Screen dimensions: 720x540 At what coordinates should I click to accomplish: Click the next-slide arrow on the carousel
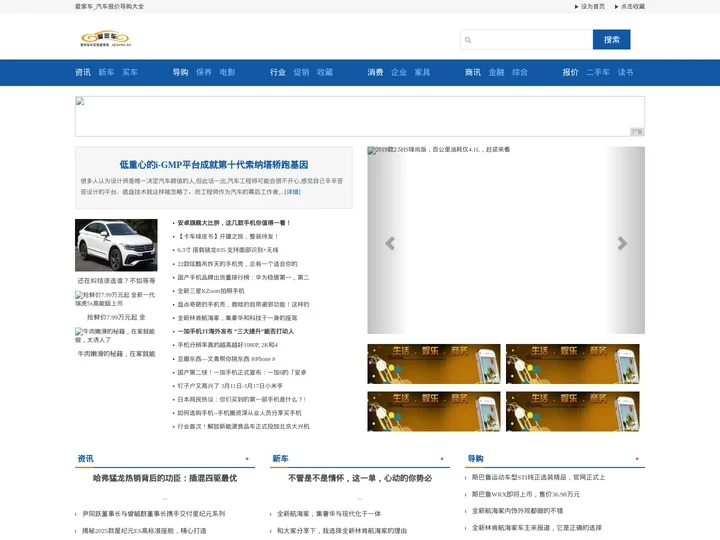[622, 243]
